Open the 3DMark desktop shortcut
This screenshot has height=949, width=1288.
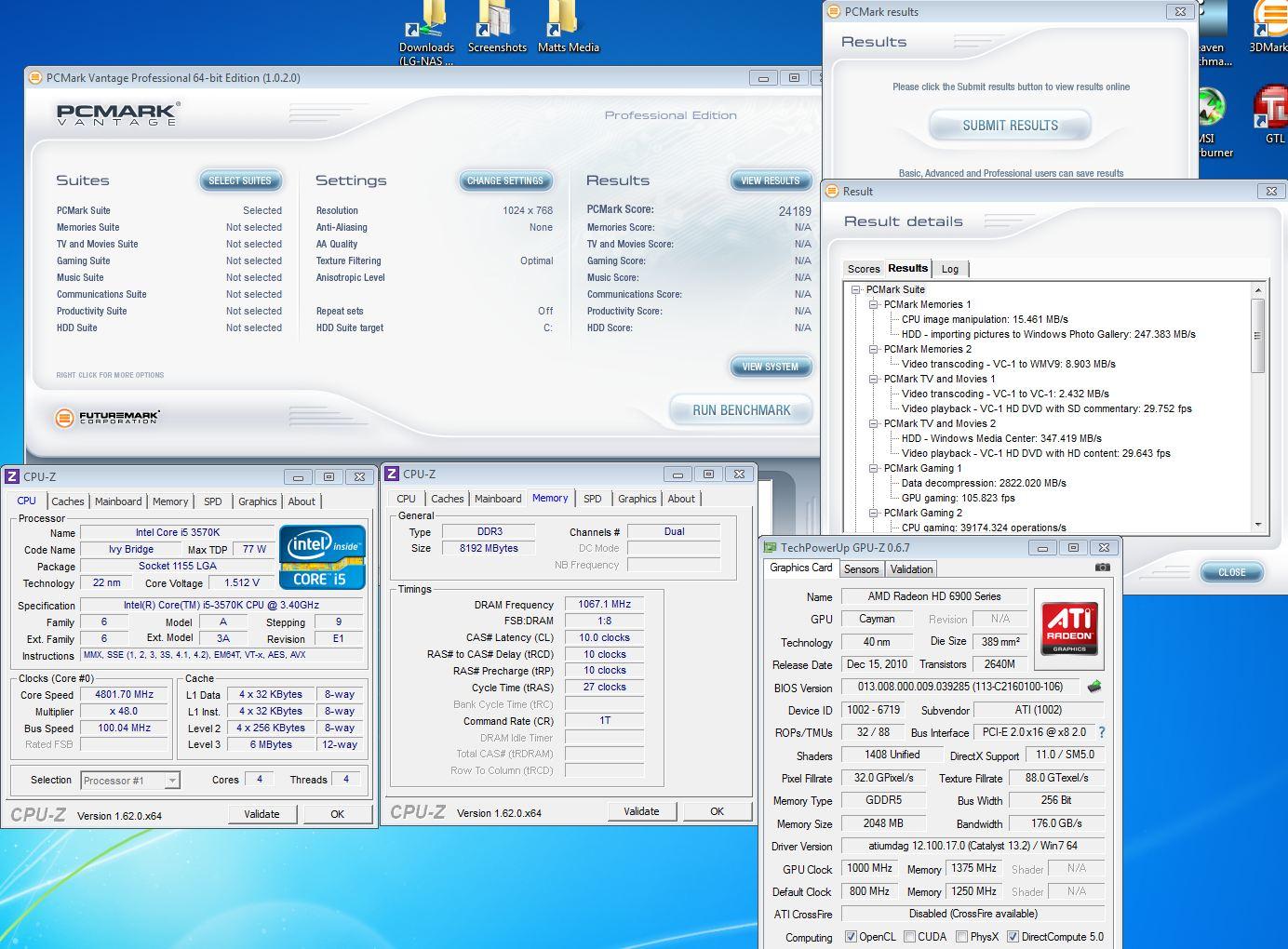pos(1268,28)
